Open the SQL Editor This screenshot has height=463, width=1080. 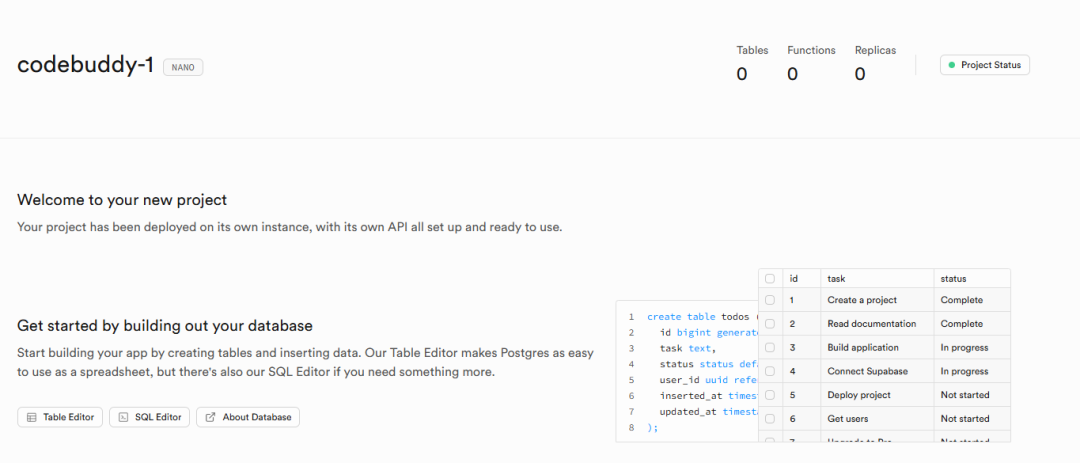150,417
